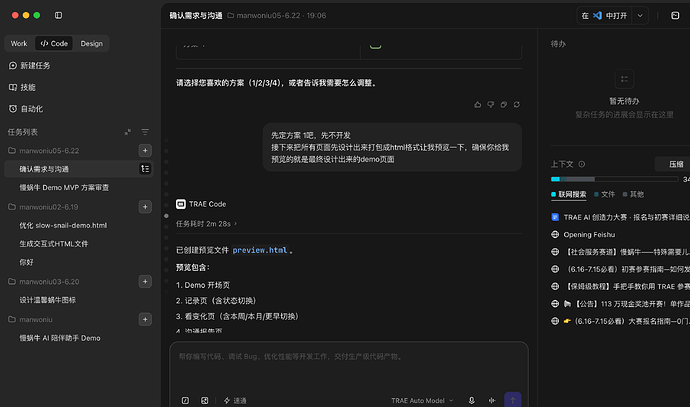
Task: Open the 生成交互式HTML文件 task
Action: 54,244
